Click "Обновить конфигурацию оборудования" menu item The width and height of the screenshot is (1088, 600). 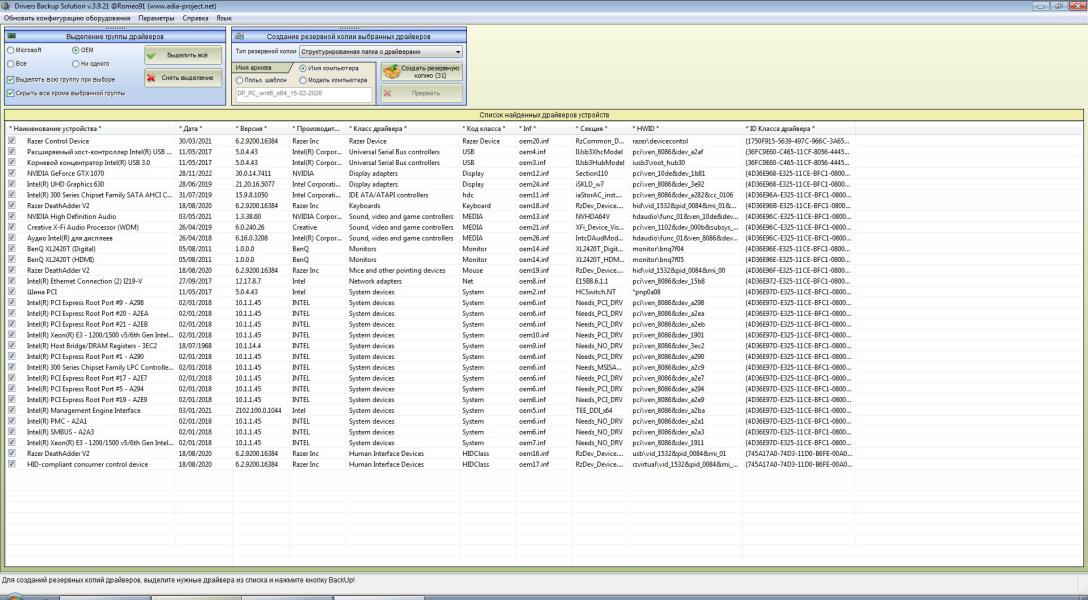pyautogui.click(x=67, y=18)
